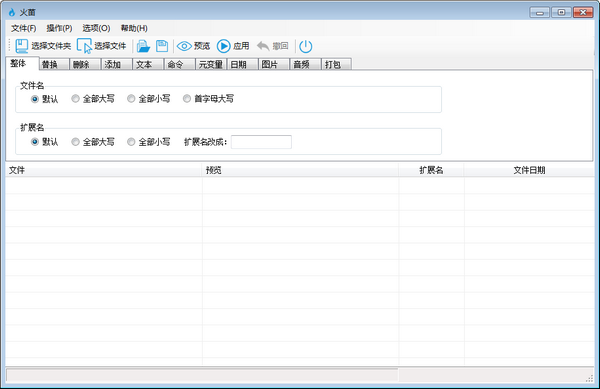
Task: Click the open folder toolbar icon
Action: (x=143, y=46)
